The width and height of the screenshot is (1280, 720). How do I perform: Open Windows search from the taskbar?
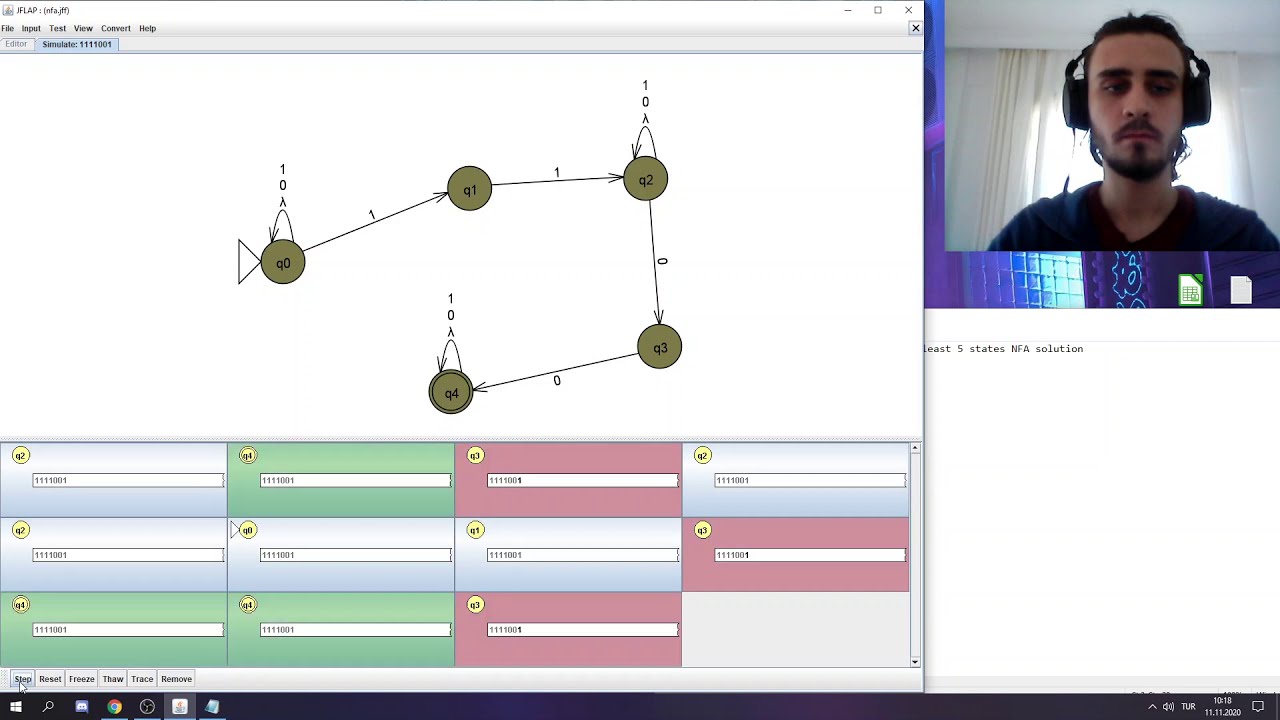(x=48, y=707)
